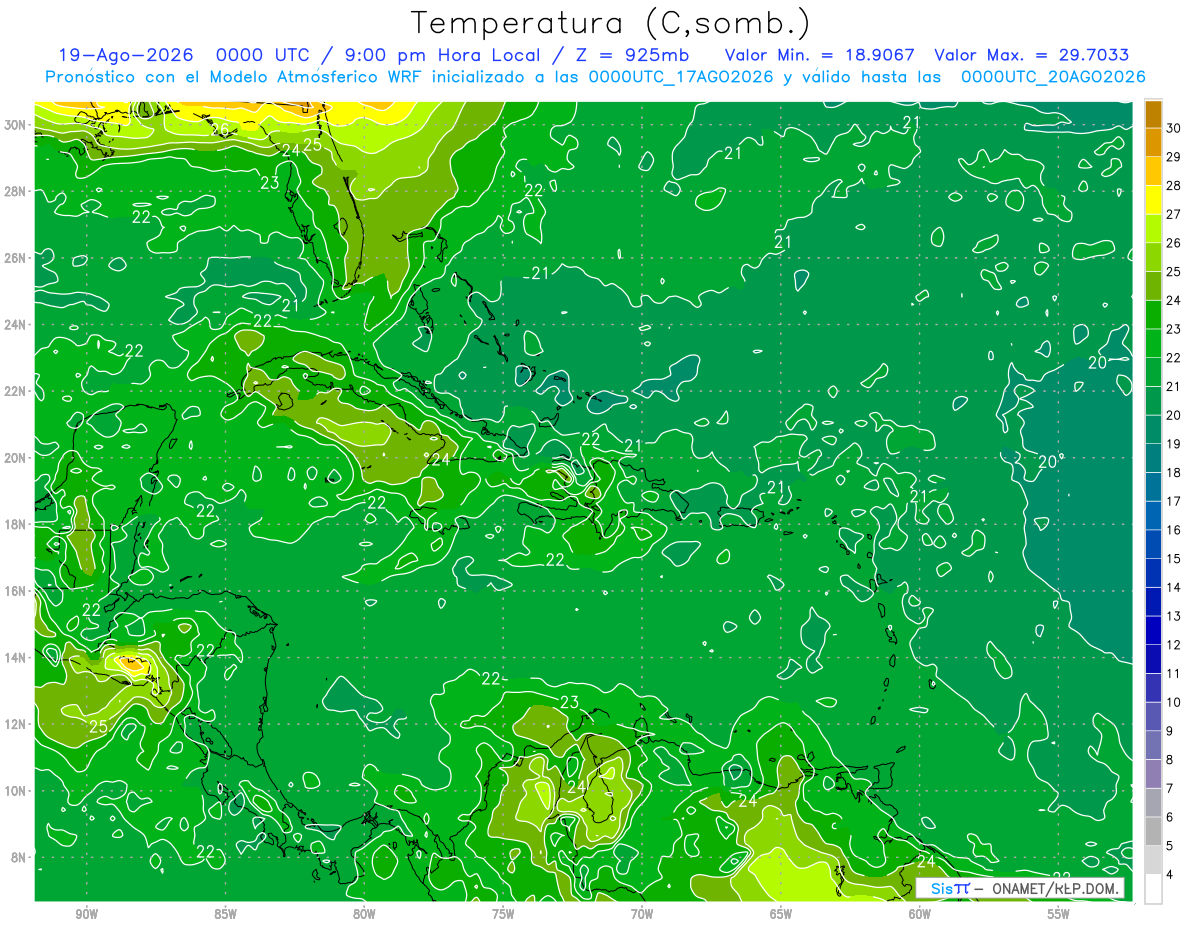The image size is (1200, 927).
Task: Click longitude axis label "80W"
Action: pos(364,914)
